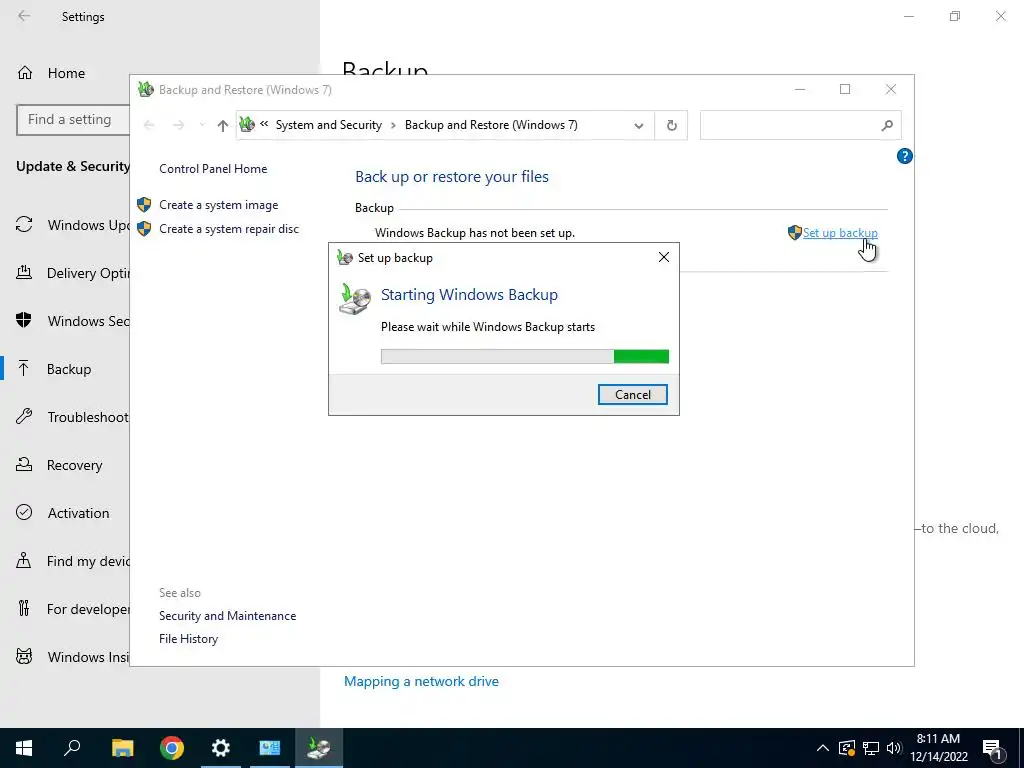Open Mapping a network drive link
Screen dimensions: 1024x768
click(421, 681)
